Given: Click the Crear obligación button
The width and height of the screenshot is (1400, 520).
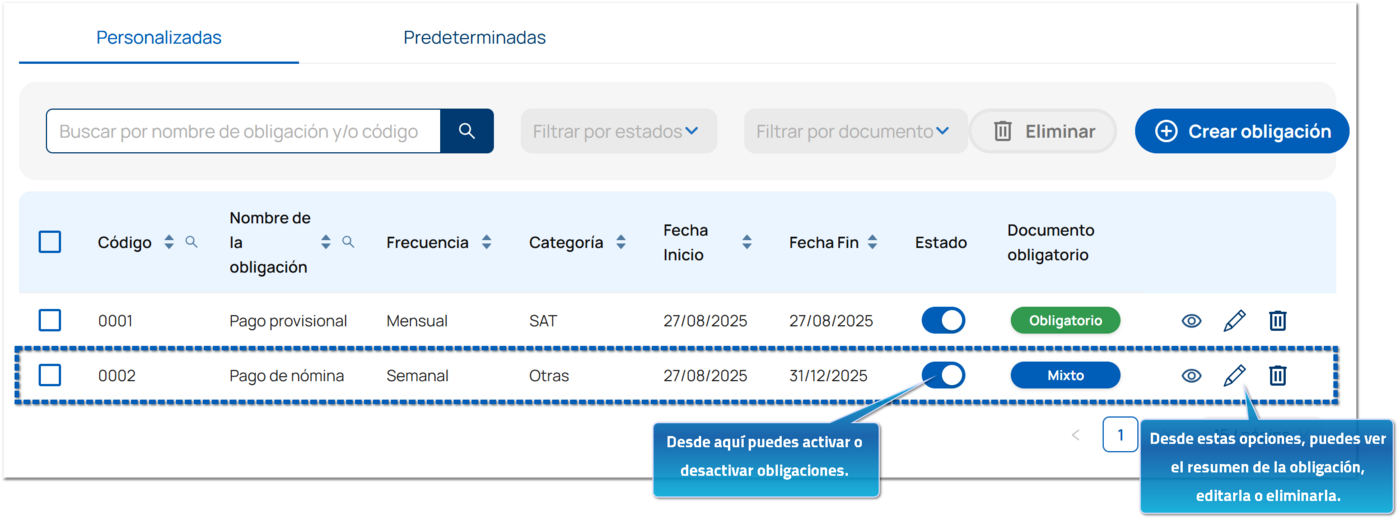Looking at the screenshot, I should 1242,131.
